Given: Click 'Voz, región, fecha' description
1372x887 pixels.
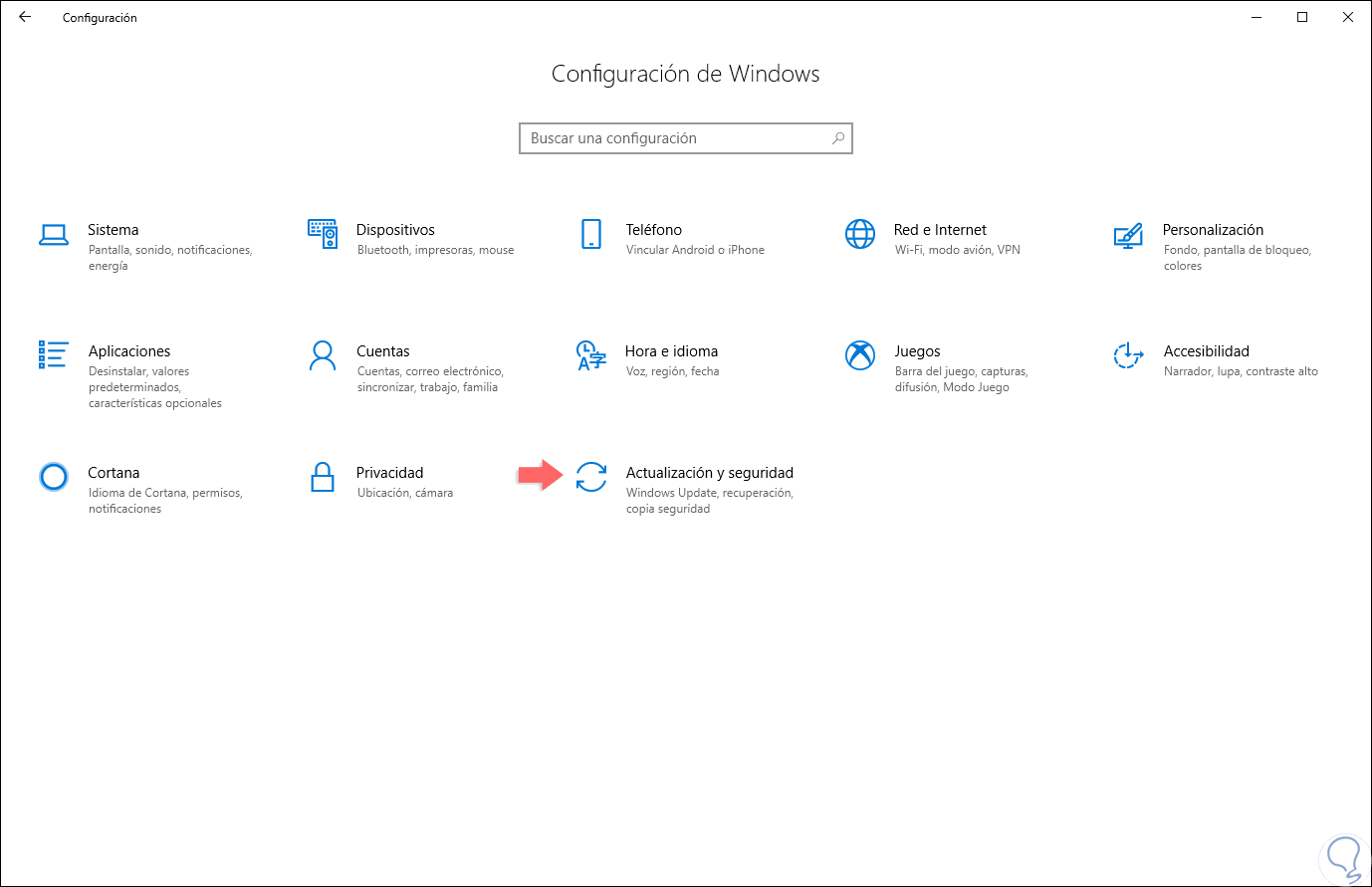Looking at the screenshot, I should [x=672, y=371].
